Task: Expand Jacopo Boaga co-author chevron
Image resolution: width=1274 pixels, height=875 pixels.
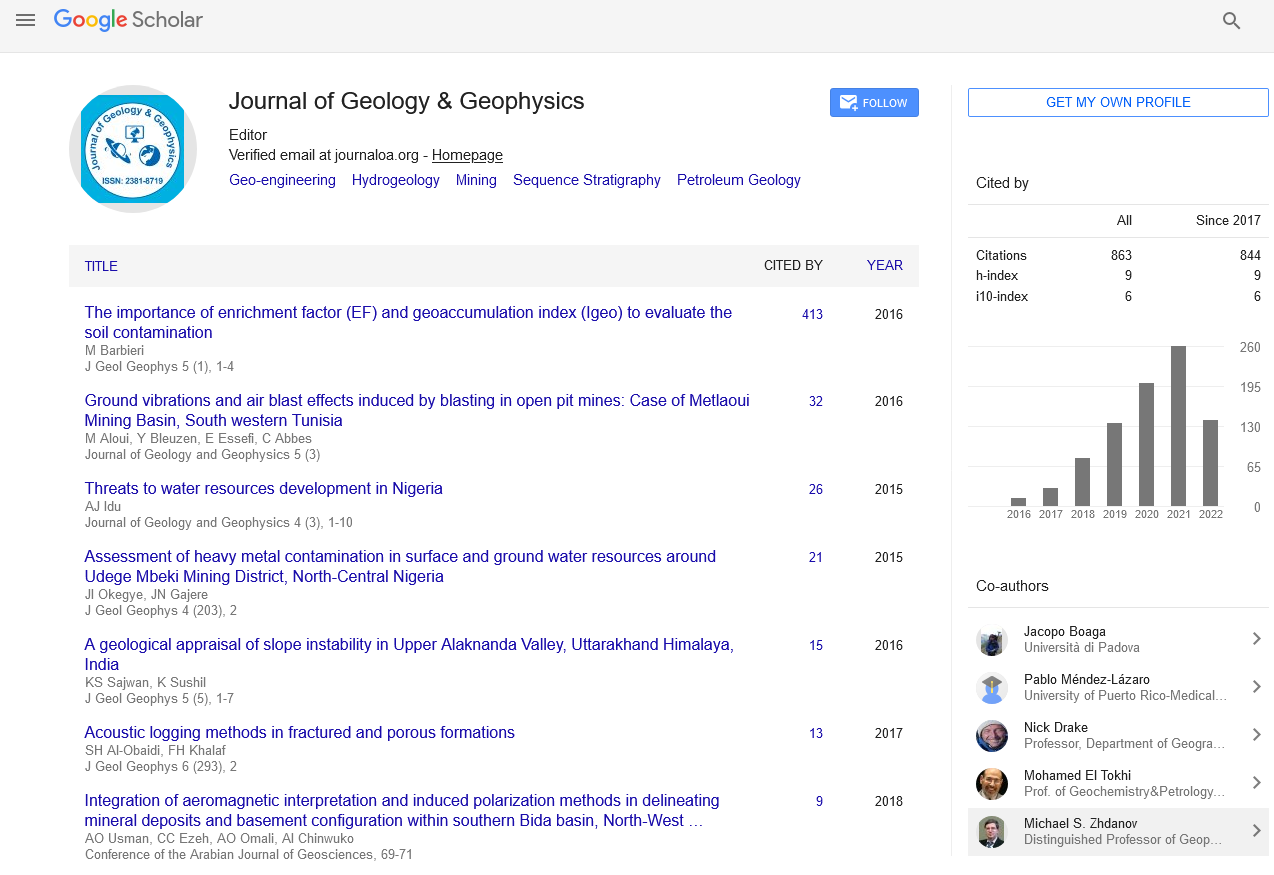Action: click(1256, 639)
